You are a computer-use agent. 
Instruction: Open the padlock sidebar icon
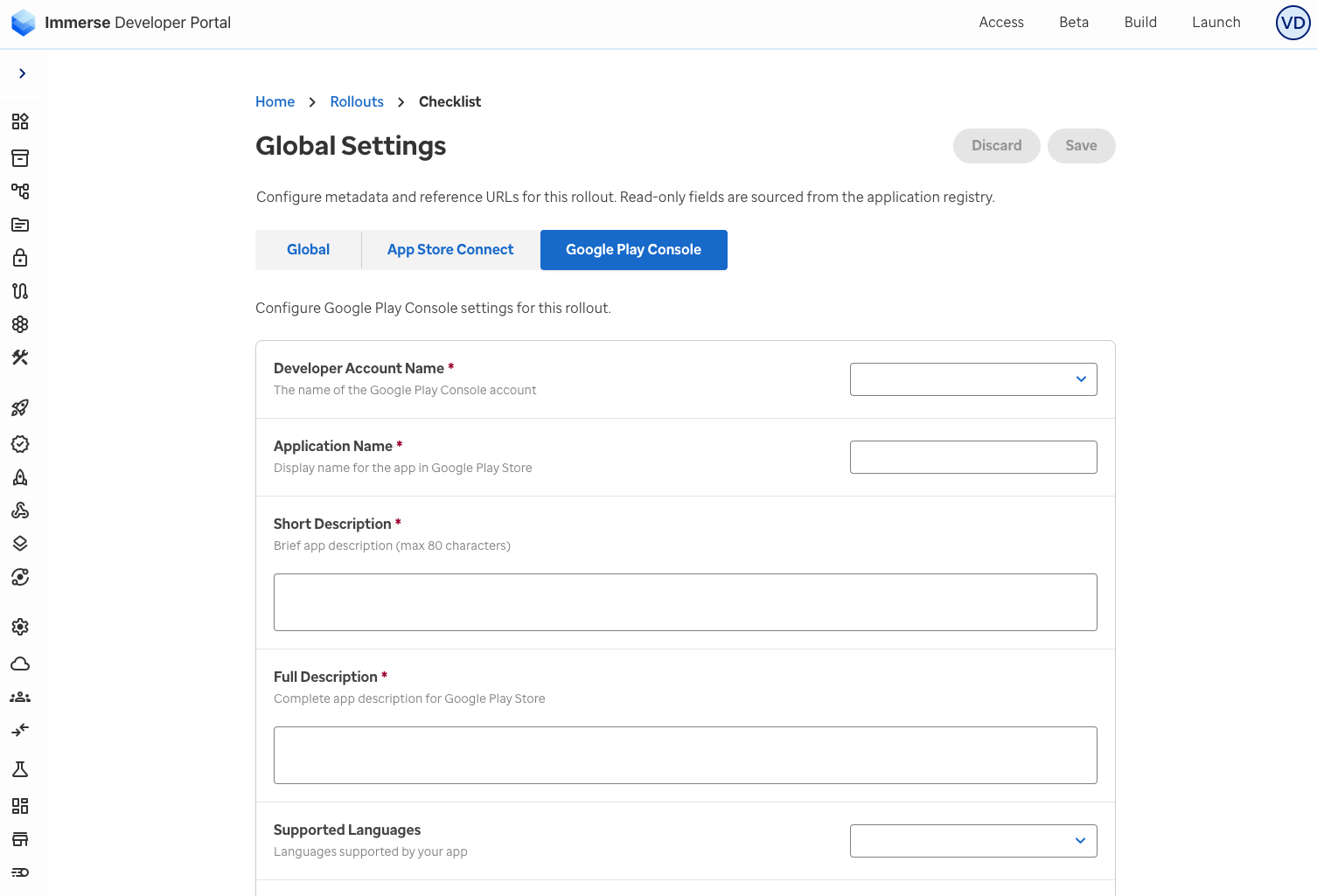(x=20, y=258)
